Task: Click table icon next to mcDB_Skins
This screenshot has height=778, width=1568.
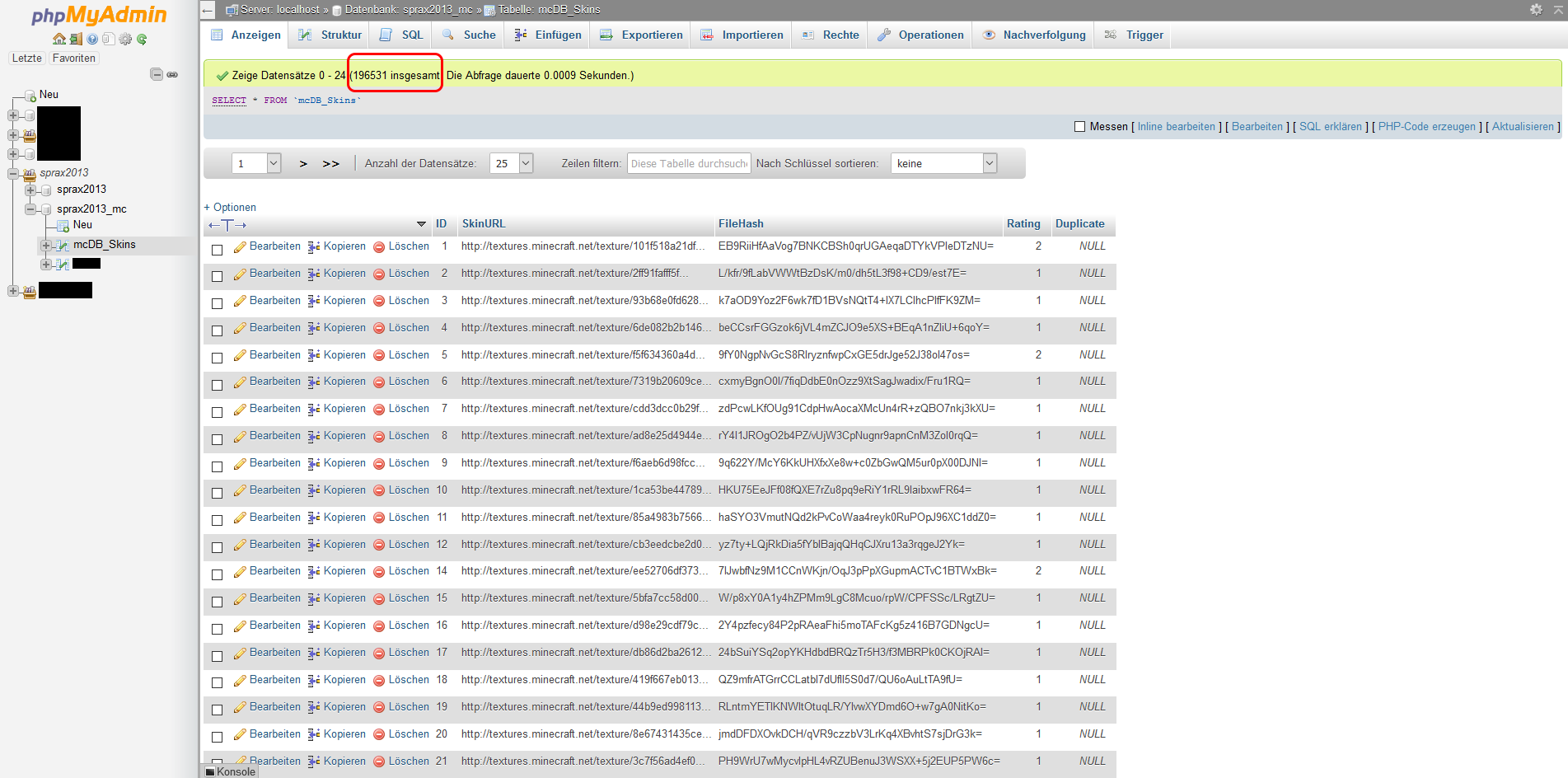Action: pyautogui.click(x=63, y=245)
